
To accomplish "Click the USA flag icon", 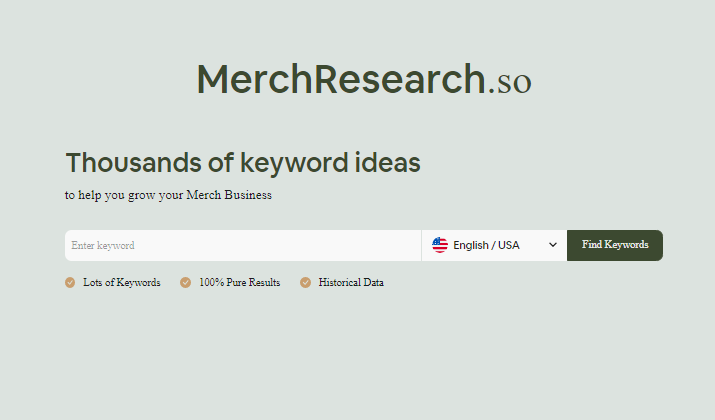I will pyautogui.click(x=440, y=245).
